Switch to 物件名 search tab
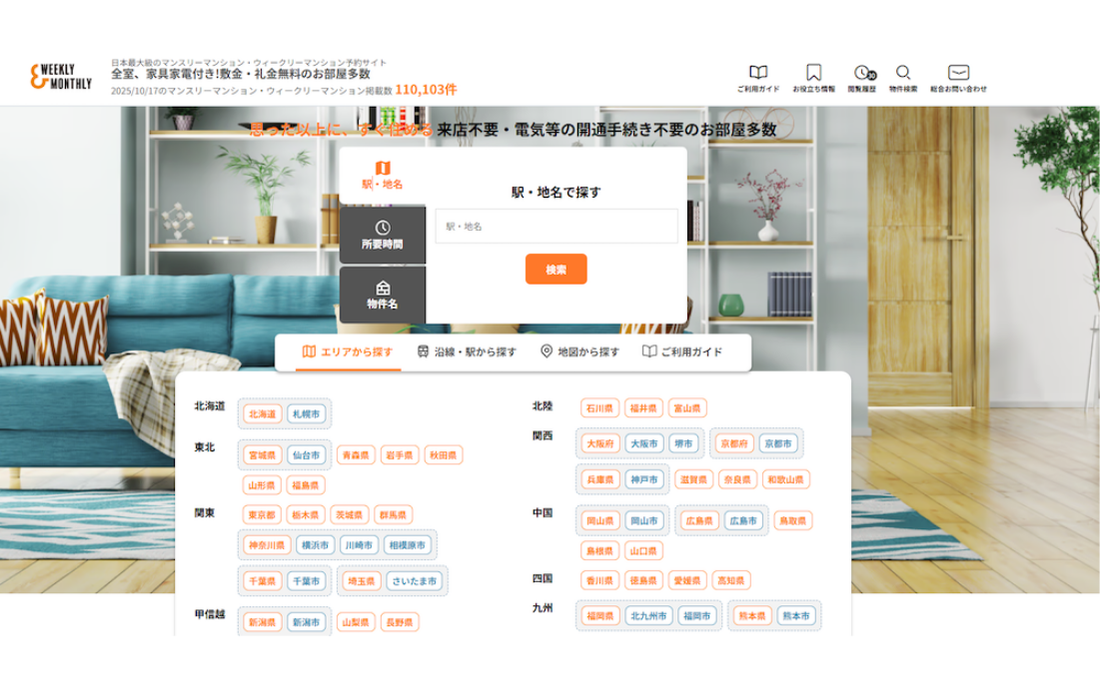1100x687 pixels. 382,295
